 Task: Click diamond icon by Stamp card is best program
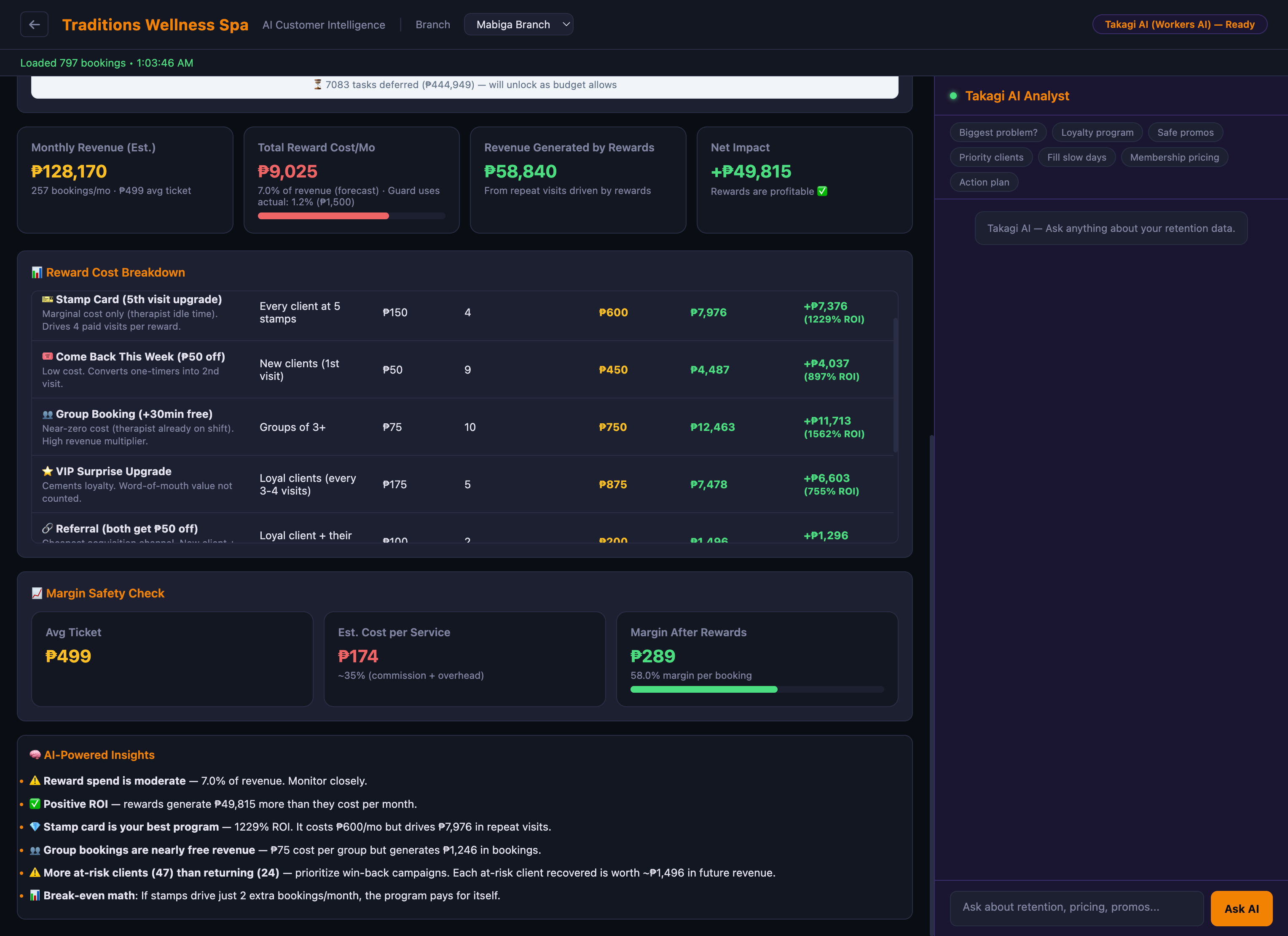(35, 827)
